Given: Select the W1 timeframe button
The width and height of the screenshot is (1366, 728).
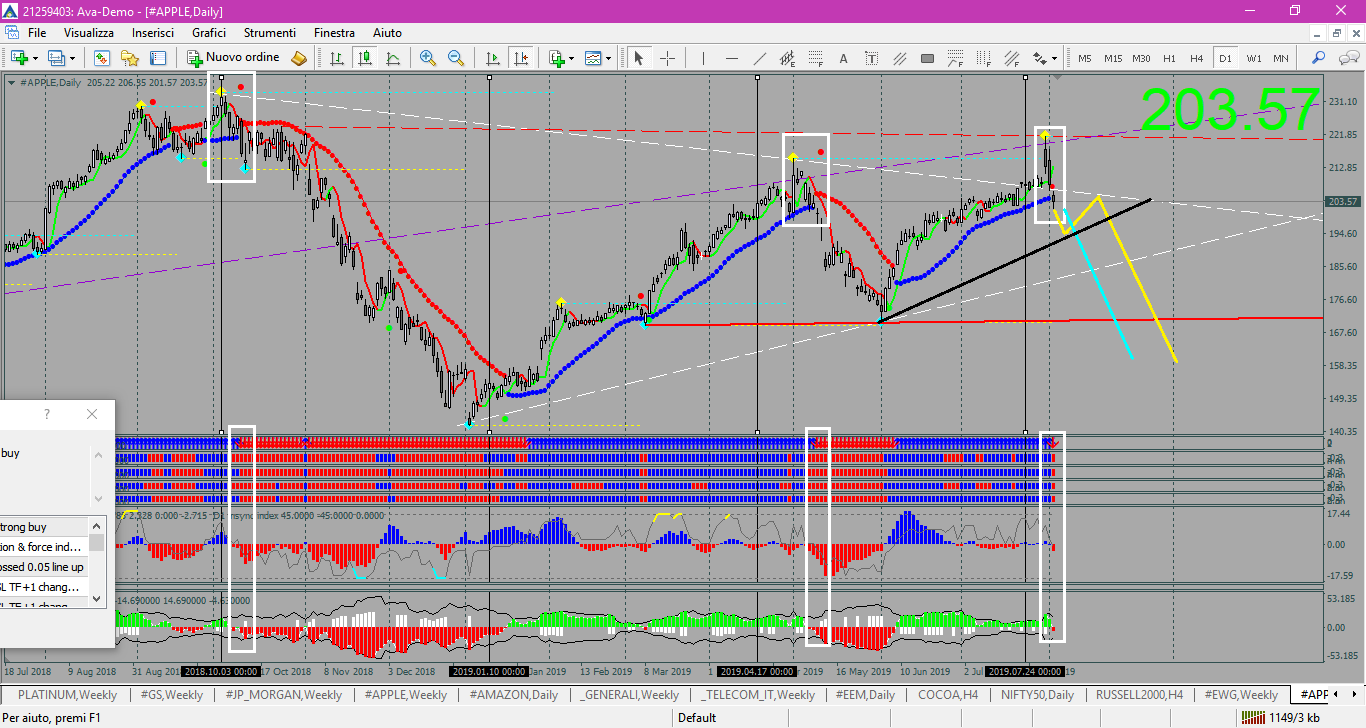Looking at the screenshot, I should click(x=1254, y=58).
